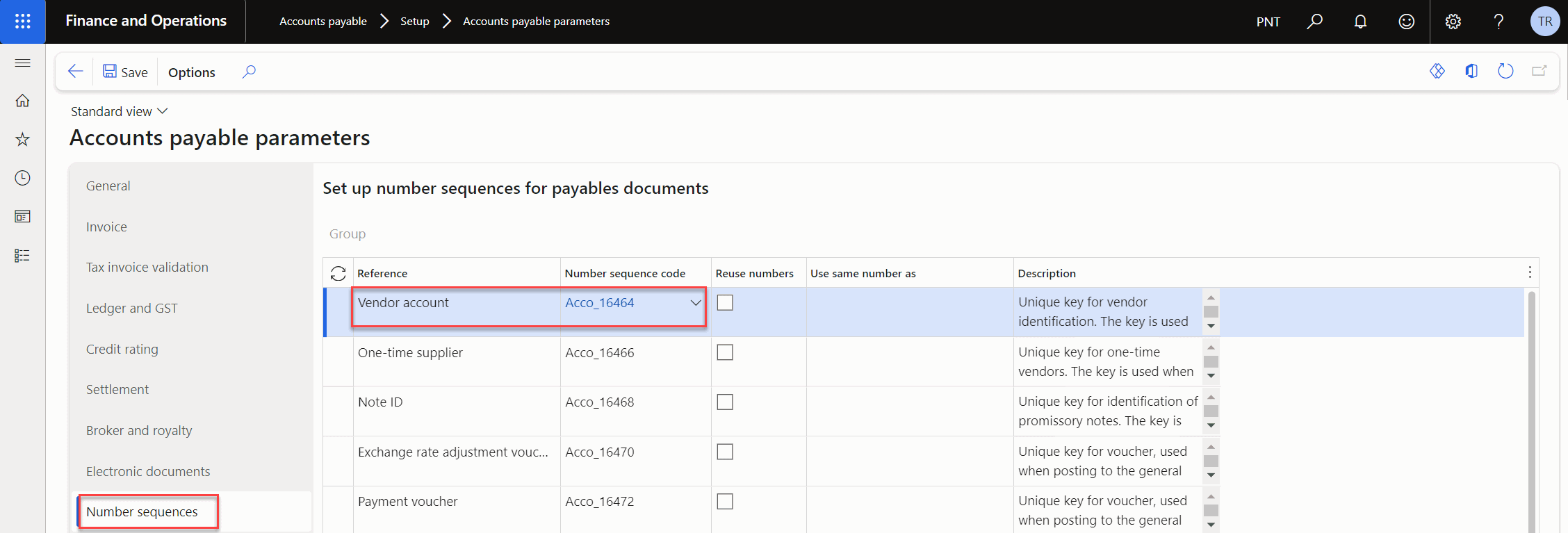This screenshot has height=533, width=1568.
Task: Refresh the page with the circular arrow
Action: point(1505,71)
